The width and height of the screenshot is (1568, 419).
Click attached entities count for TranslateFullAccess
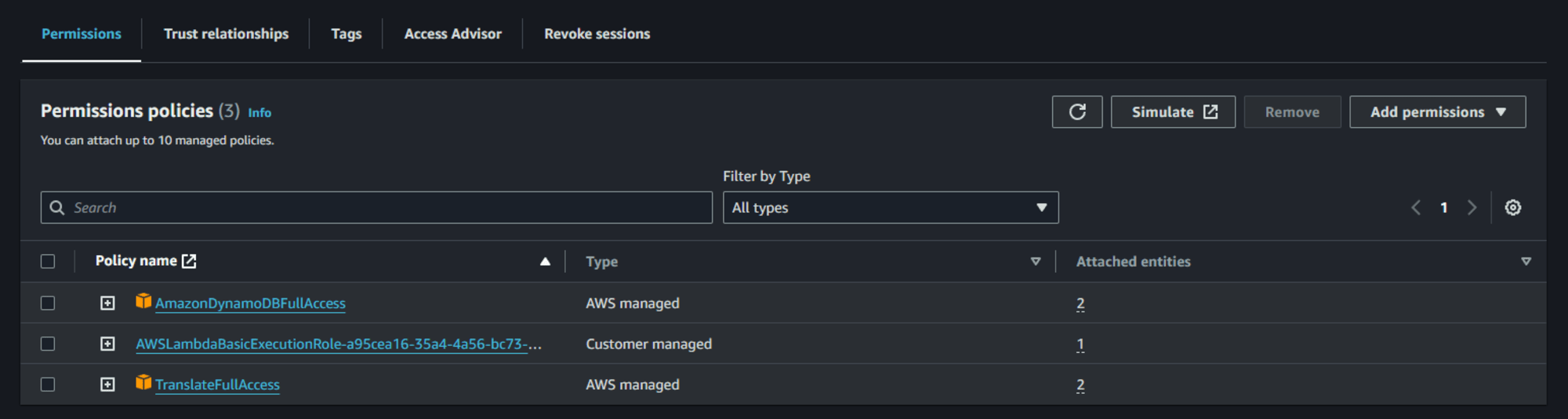tap(1080, 385)
